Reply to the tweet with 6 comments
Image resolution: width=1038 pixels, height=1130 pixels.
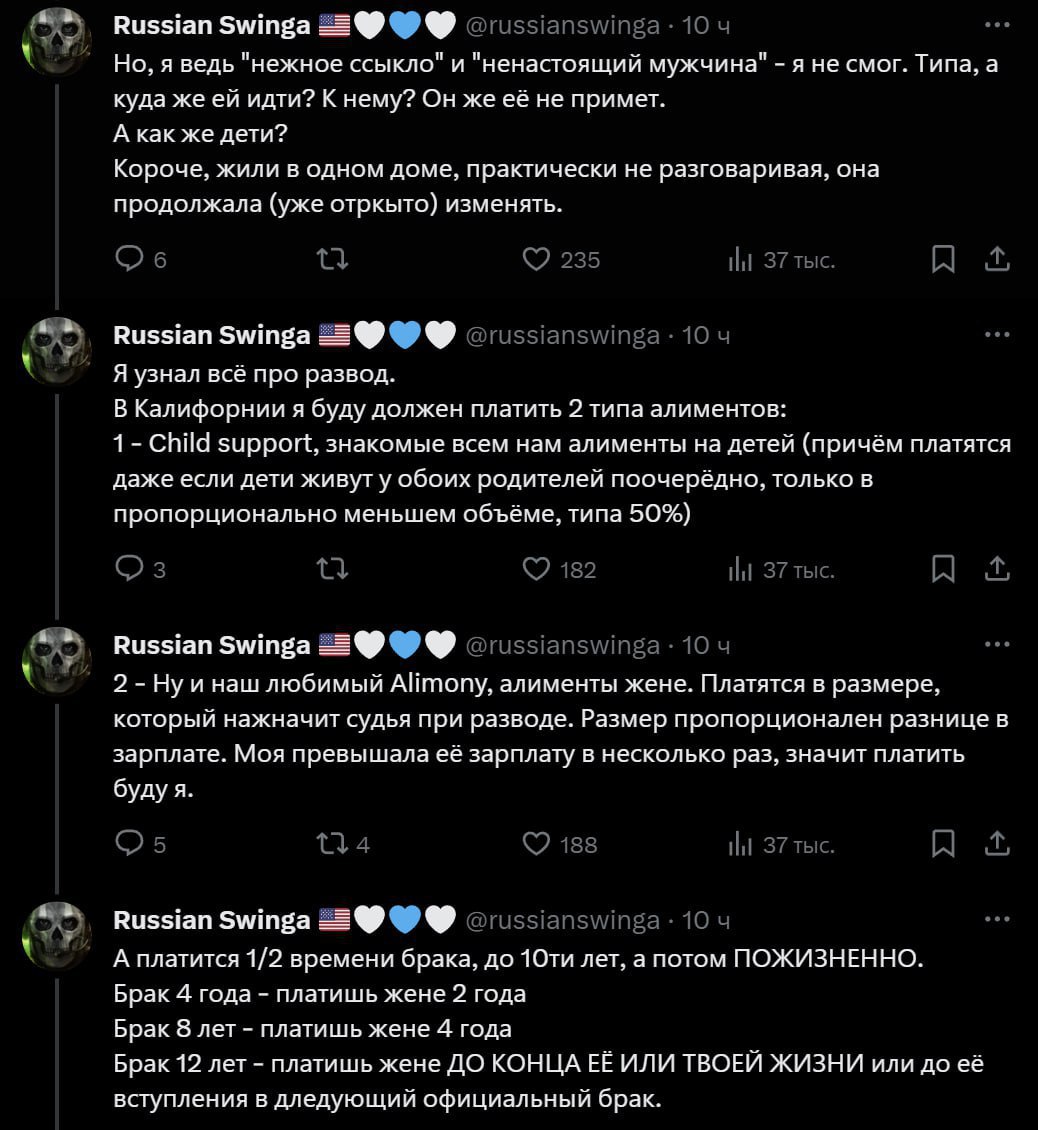coord(131,260)
